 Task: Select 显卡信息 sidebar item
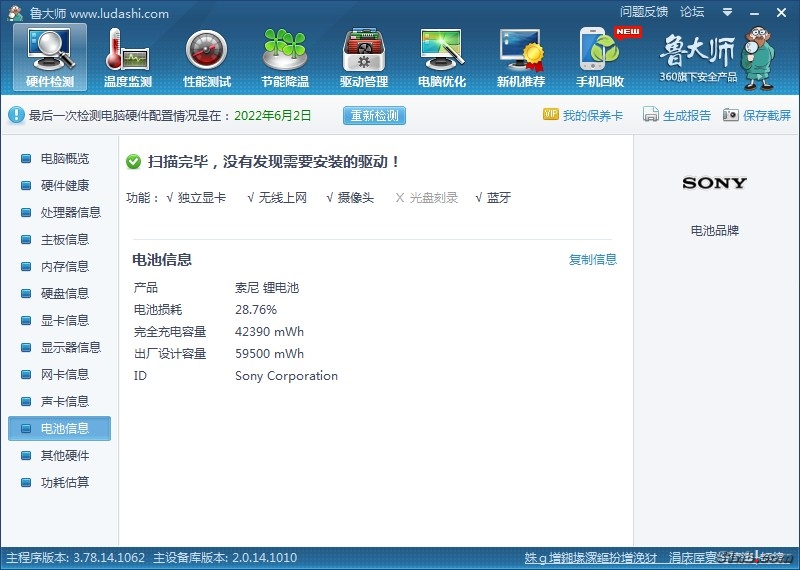click(x=64, y=321)
